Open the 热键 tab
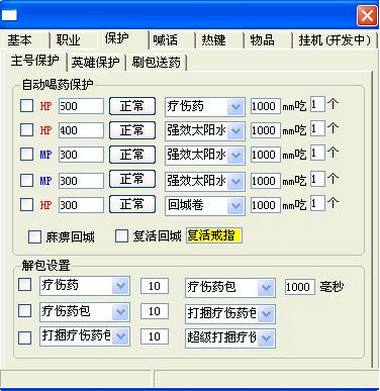 coord(214,40)
